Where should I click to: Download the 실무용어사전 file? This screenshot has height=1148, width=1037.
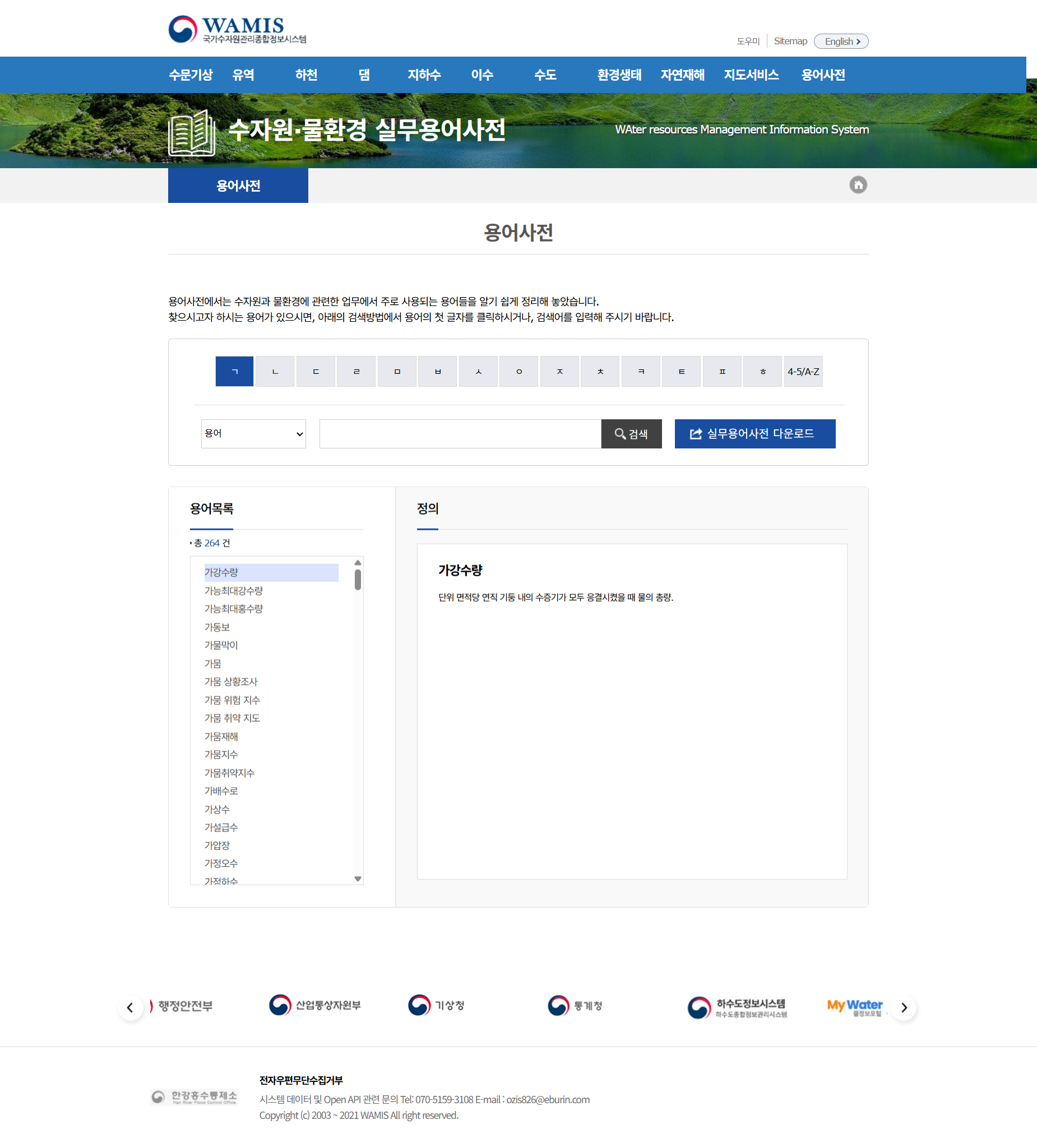754,434
